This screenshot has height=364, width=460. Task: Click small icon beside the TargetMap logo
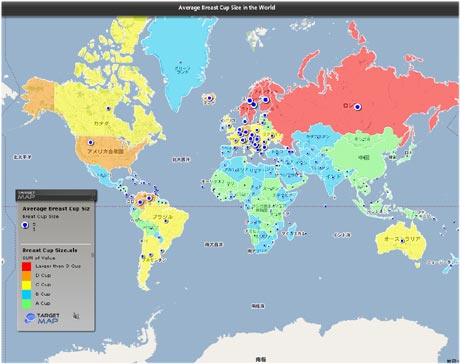click(x=76, y=316)
